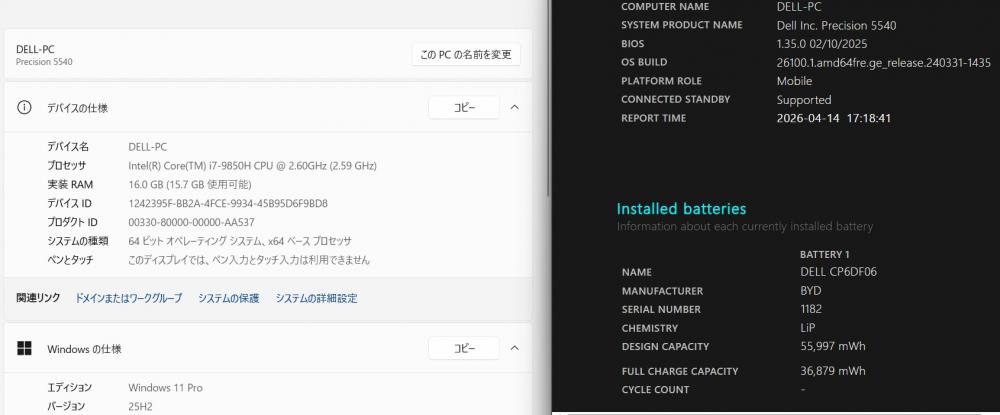Viewport: 1000px width, 415px height.
Task: Select the エディション value Windows 11 Pro
Action: click(165, 388)
